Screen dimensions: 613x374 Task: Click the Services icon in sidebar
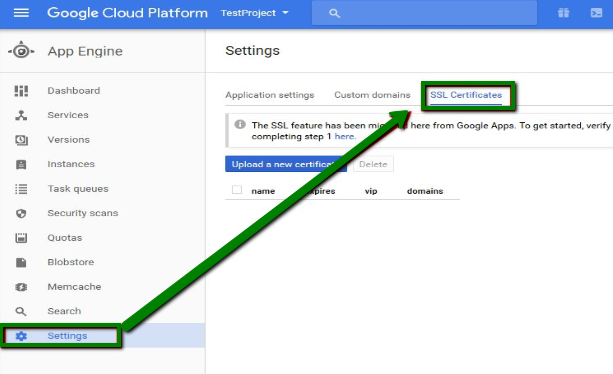click(21, 115)
